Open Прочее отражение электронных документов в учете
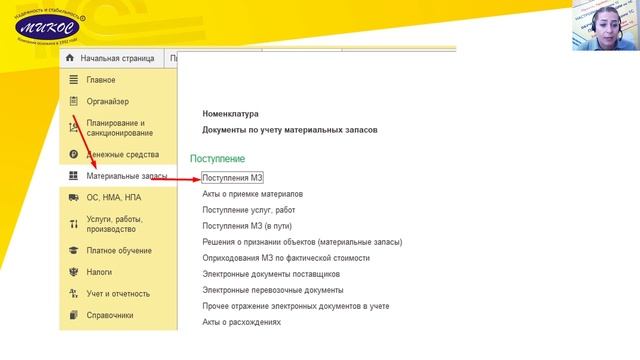The image size is (640, 360). [296, 306]
